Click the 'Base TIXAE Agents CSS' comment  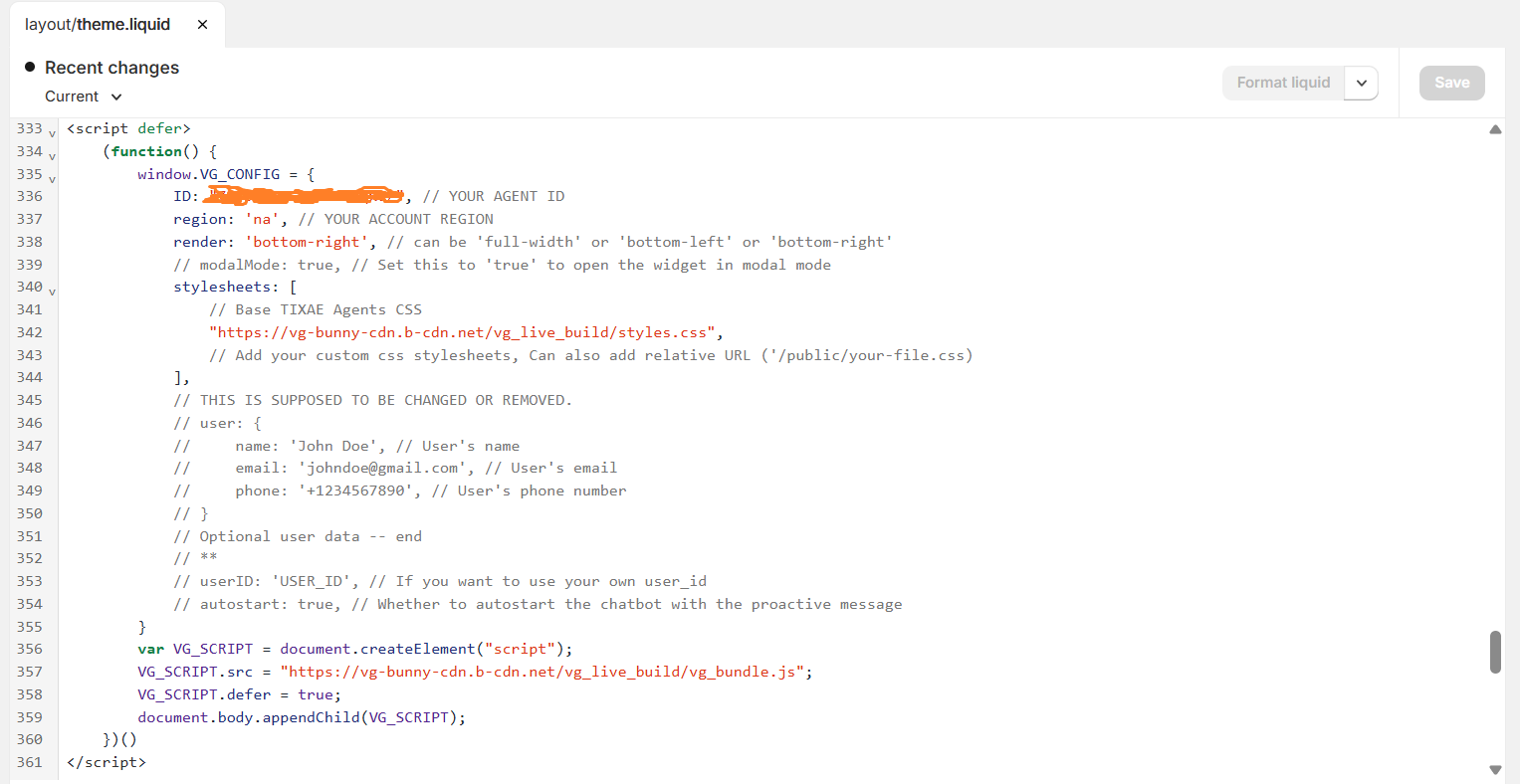[x=316, y=309]
